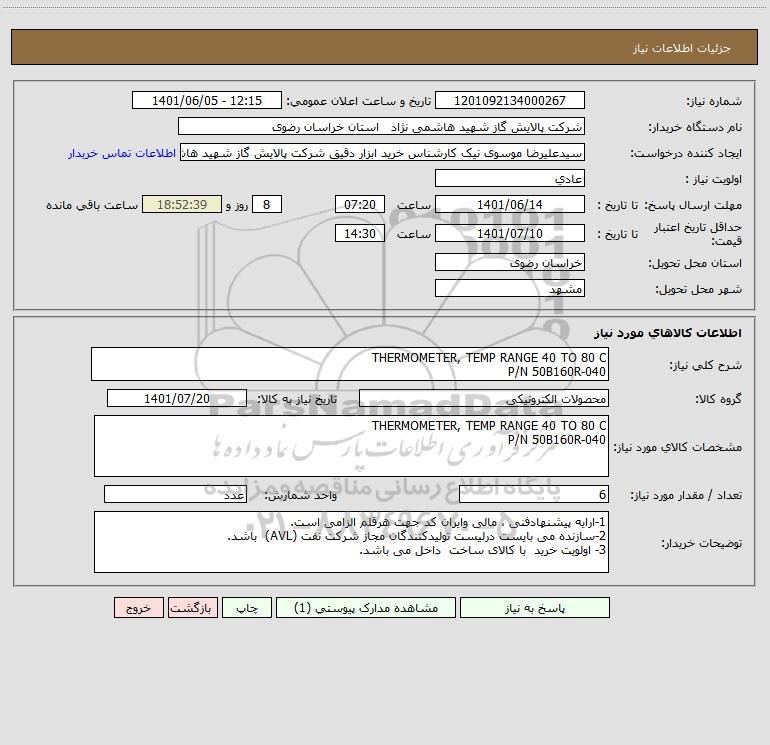This screenshot has height=745, width=770.
Task: Click the ساعت باقی مانده label
Action: [x=92, y=205]
